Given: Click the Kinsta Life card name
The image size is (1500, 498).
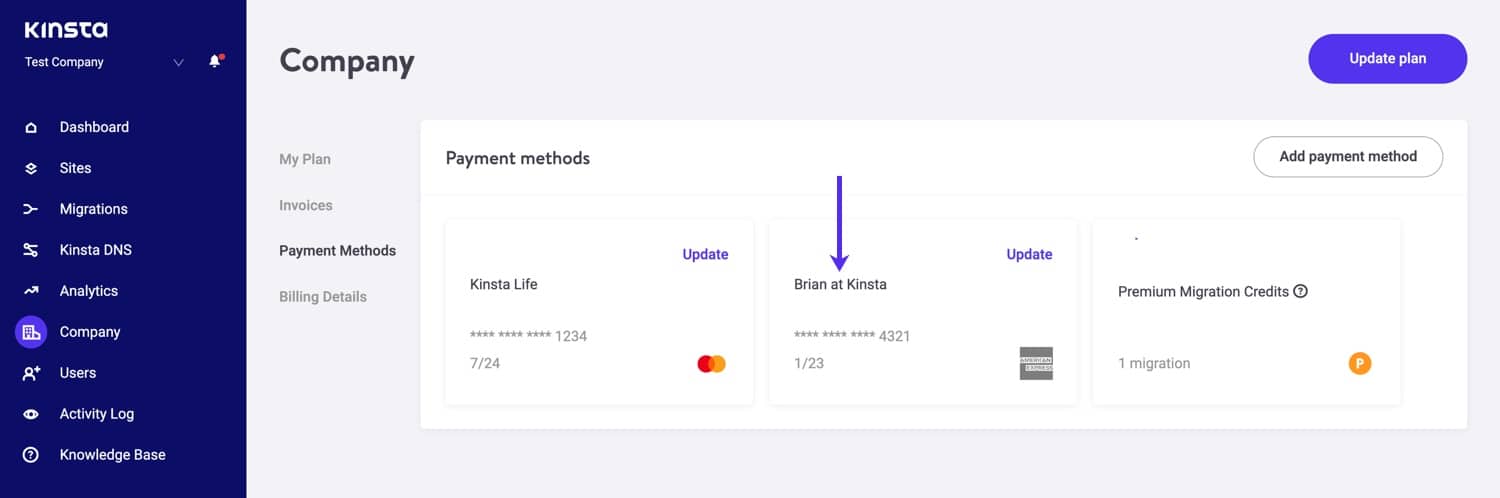Looking at the screenshot, I should click(504, 284).
